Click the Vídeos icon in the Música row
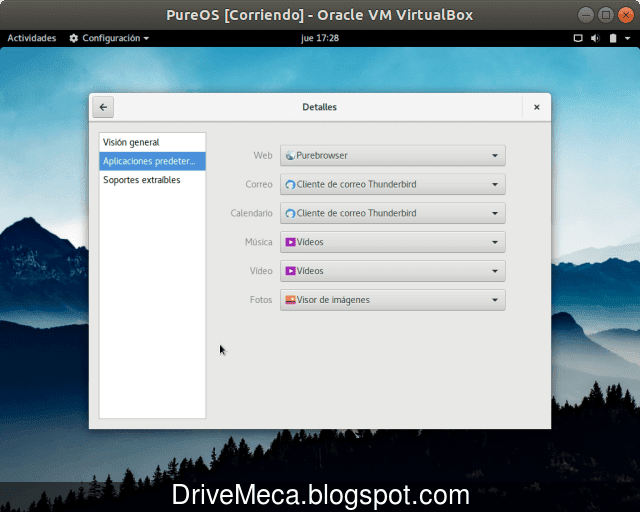Viewport: 640px width, 512px height. pyautogui.click(x=290, y=242)
